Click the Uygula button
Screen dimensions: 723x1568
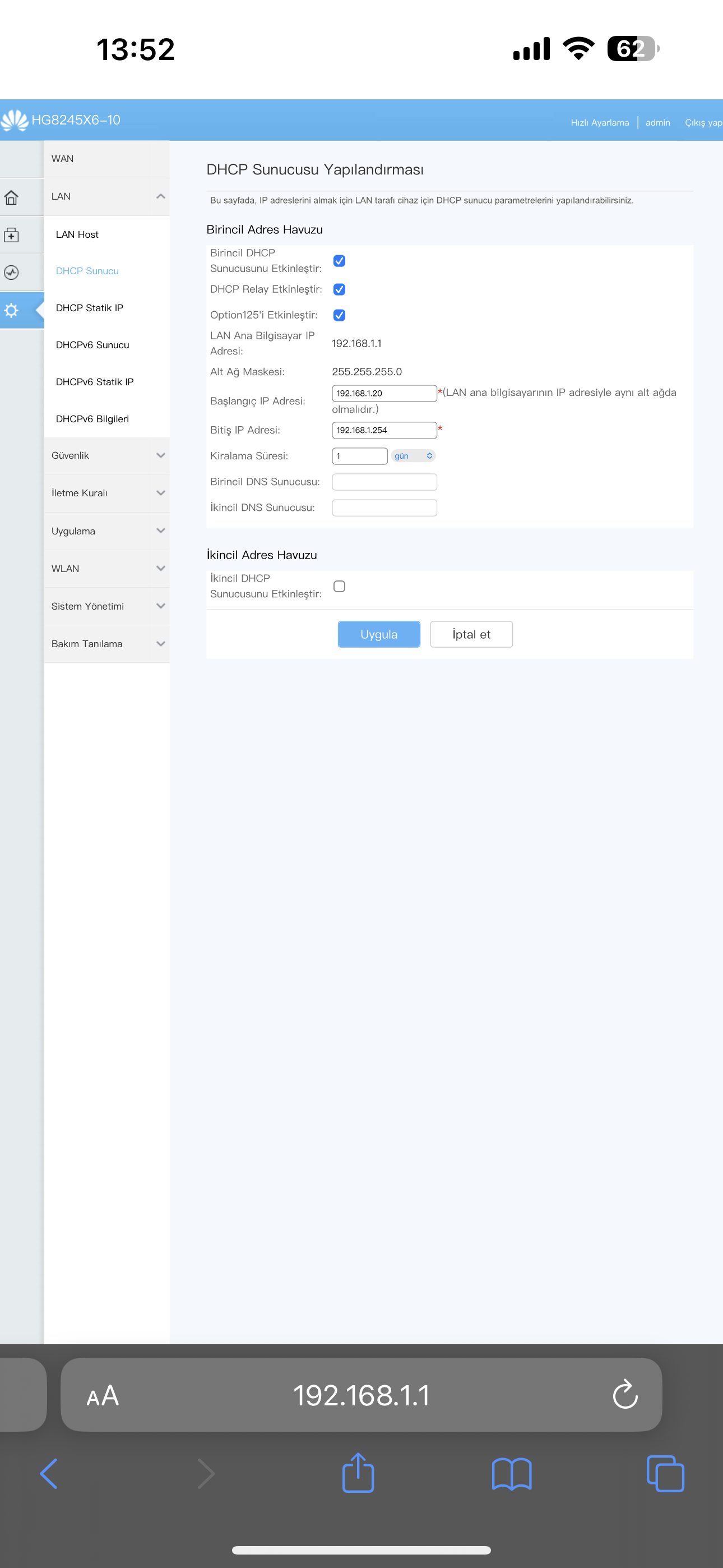(x=378, y=634)
